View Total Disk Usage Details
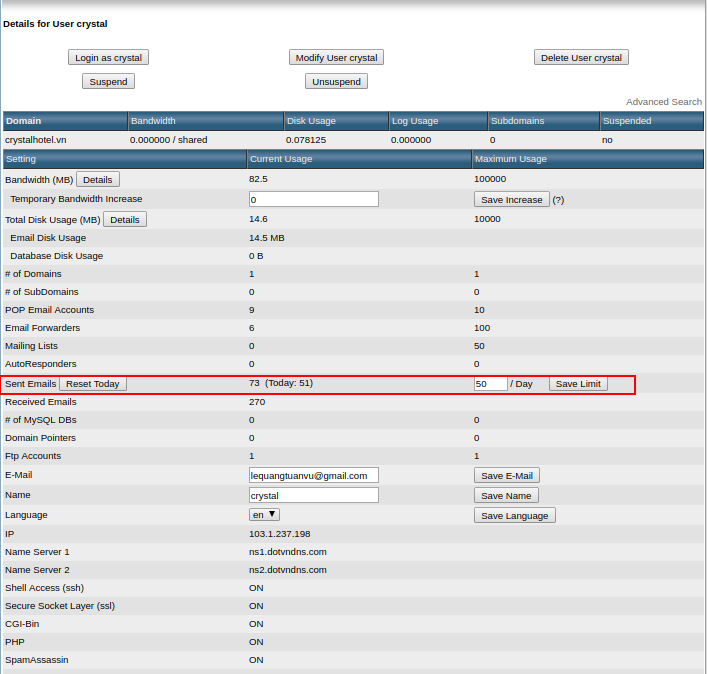The width and height of the screenshot is (707, 674). tap(124, 219)
